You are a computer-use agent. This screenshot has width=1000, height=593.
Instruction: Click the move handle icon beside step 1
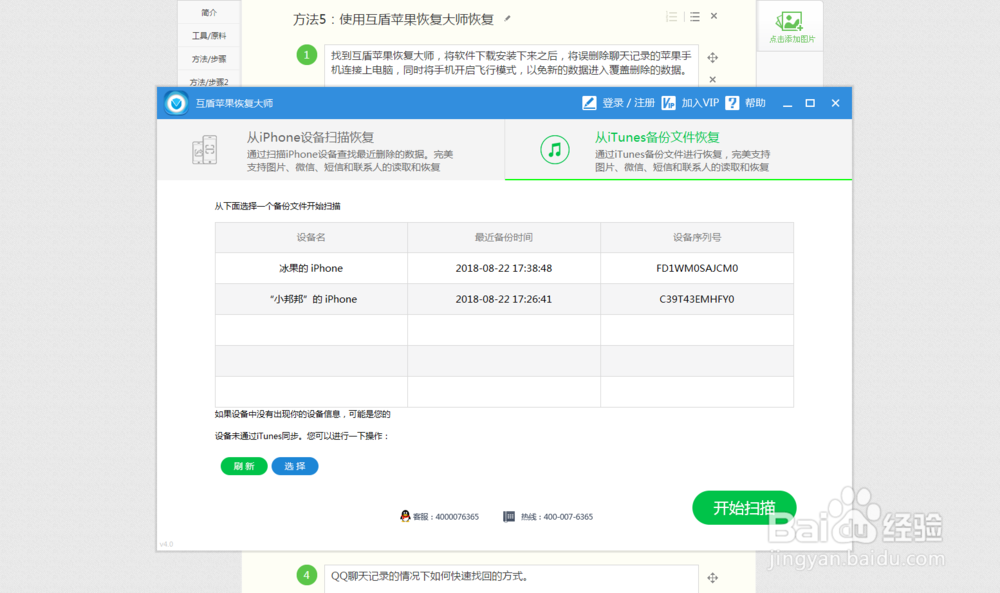(x=712, y=57)
